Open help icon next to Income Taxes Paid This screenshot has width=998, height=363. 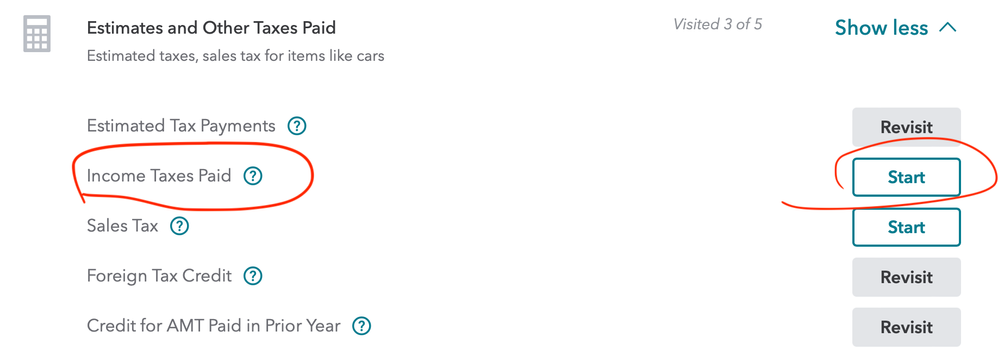point(253,176)
